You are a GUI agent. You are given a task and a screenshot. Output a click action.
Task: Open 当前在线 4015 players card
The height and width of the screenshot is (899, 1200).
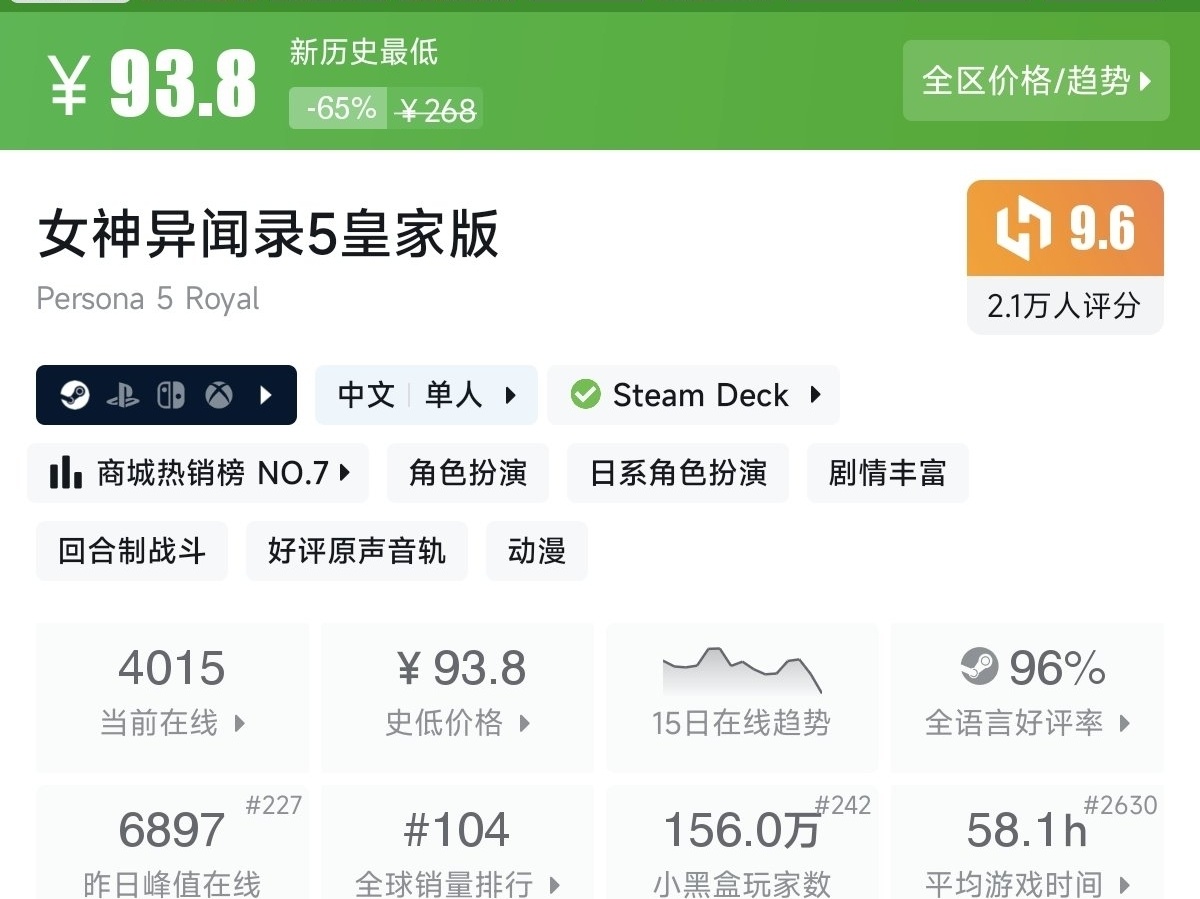tap(173, 697)
